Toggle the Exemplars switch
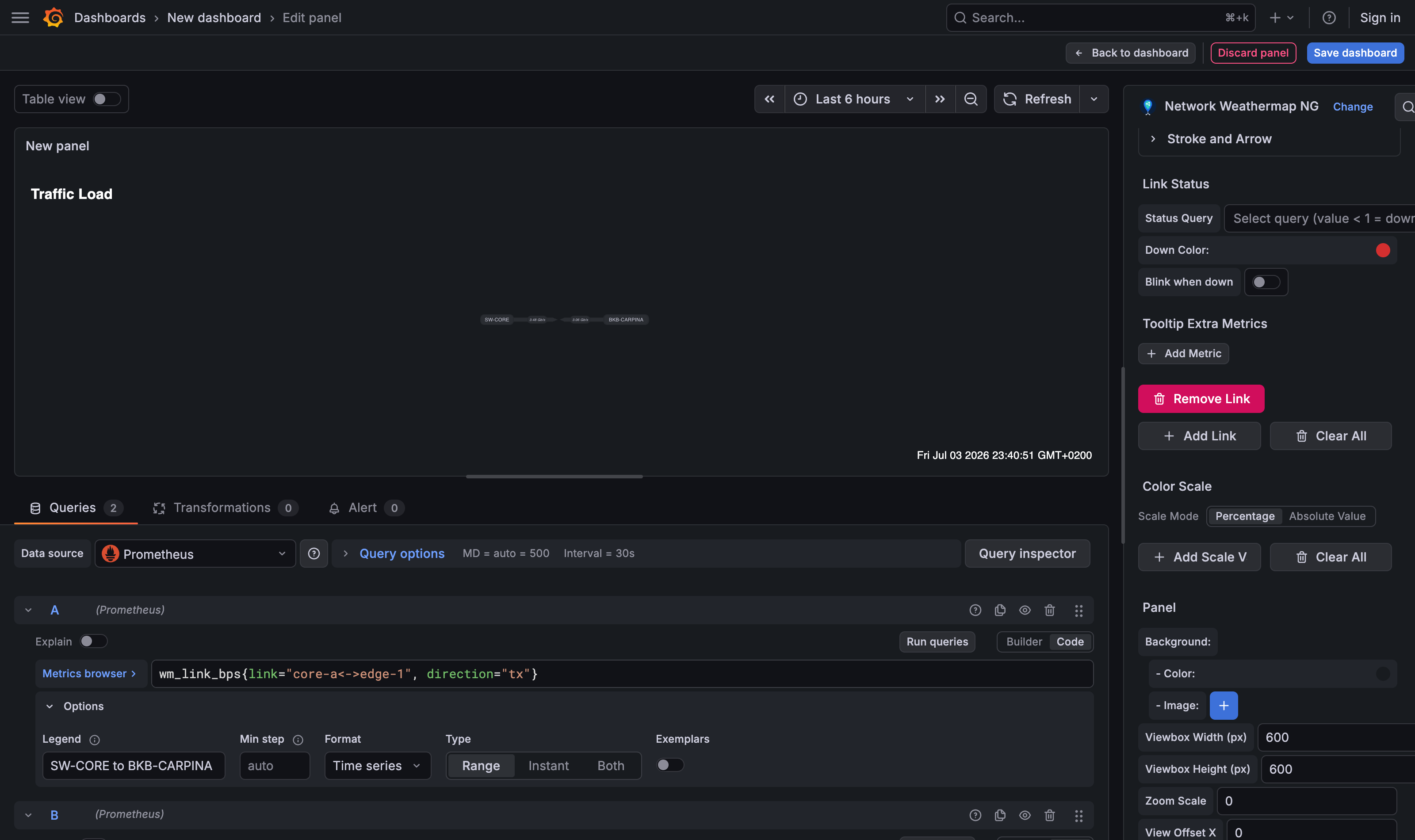Image resolution: width=1415 pixels, height=840 pixels. pyautogui.click(x=669, y=765)
